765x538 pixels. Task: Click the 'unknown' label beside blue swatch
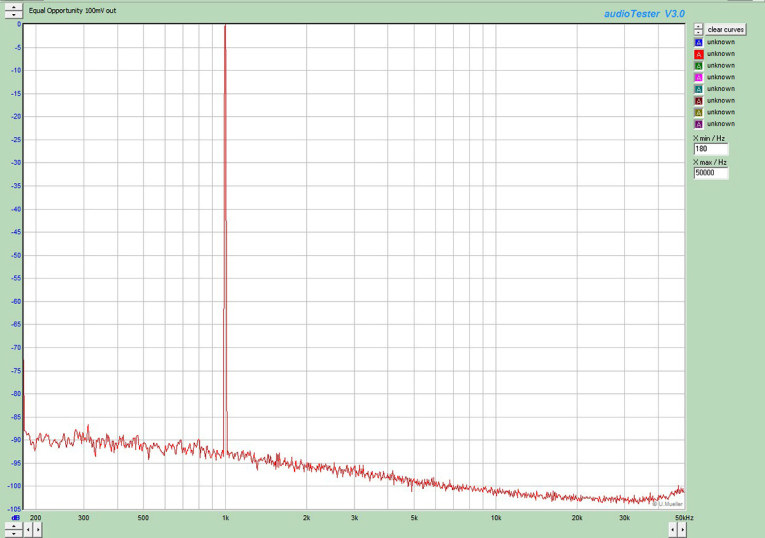pyautogui.click(x=721, y=42)
